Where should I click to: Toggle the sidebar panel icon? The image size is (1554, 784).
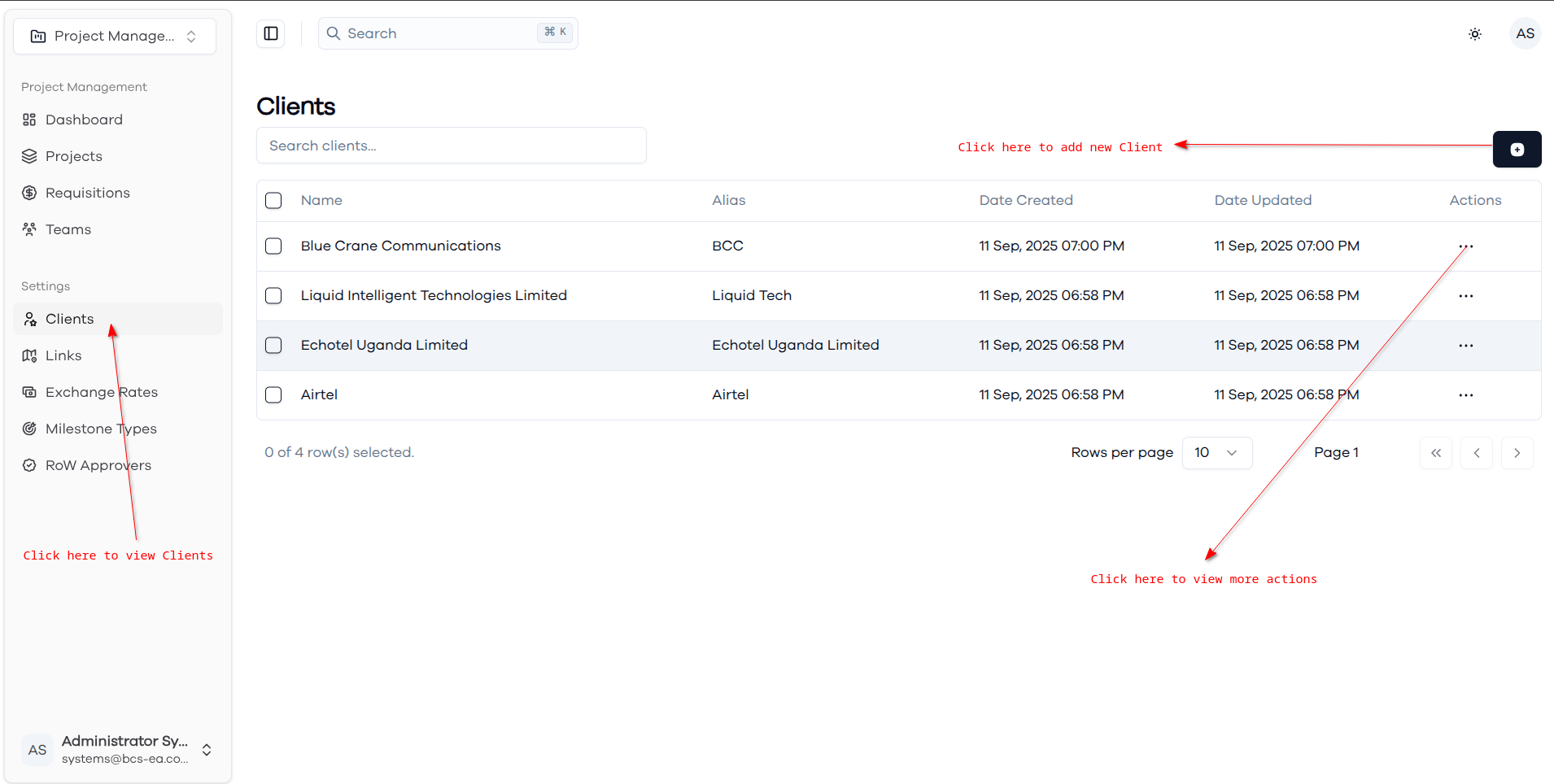271,33
